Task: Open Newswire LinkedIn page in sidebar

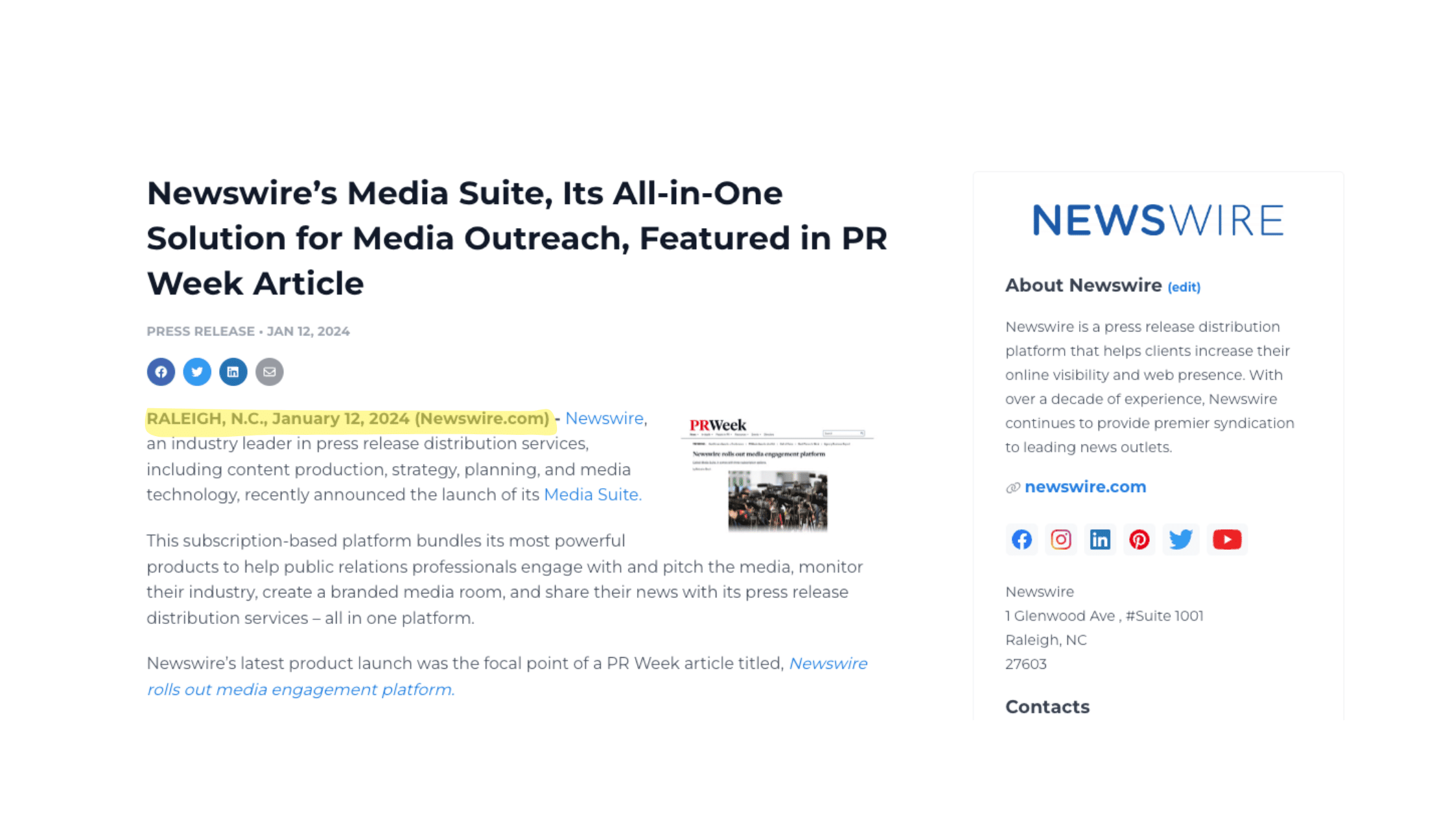Action: point(1100,539)
